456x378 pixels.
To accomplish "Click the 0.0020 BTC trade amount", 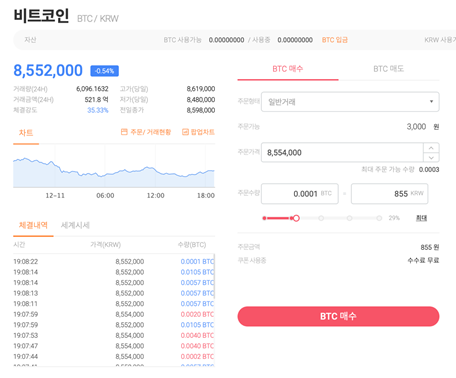I will point(197,314).
